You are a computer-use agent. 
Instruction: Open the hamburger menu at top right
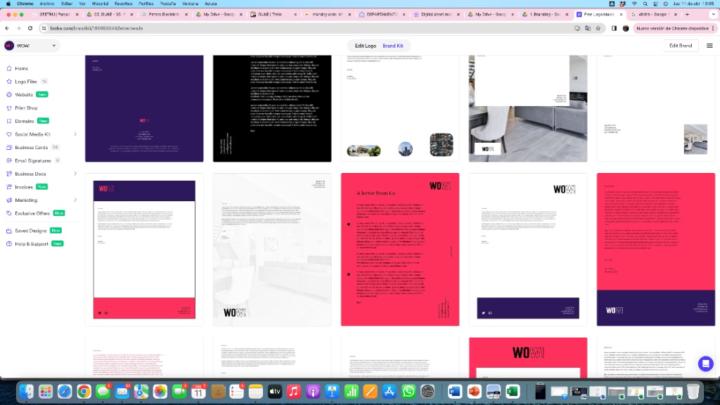click(709, 46)
